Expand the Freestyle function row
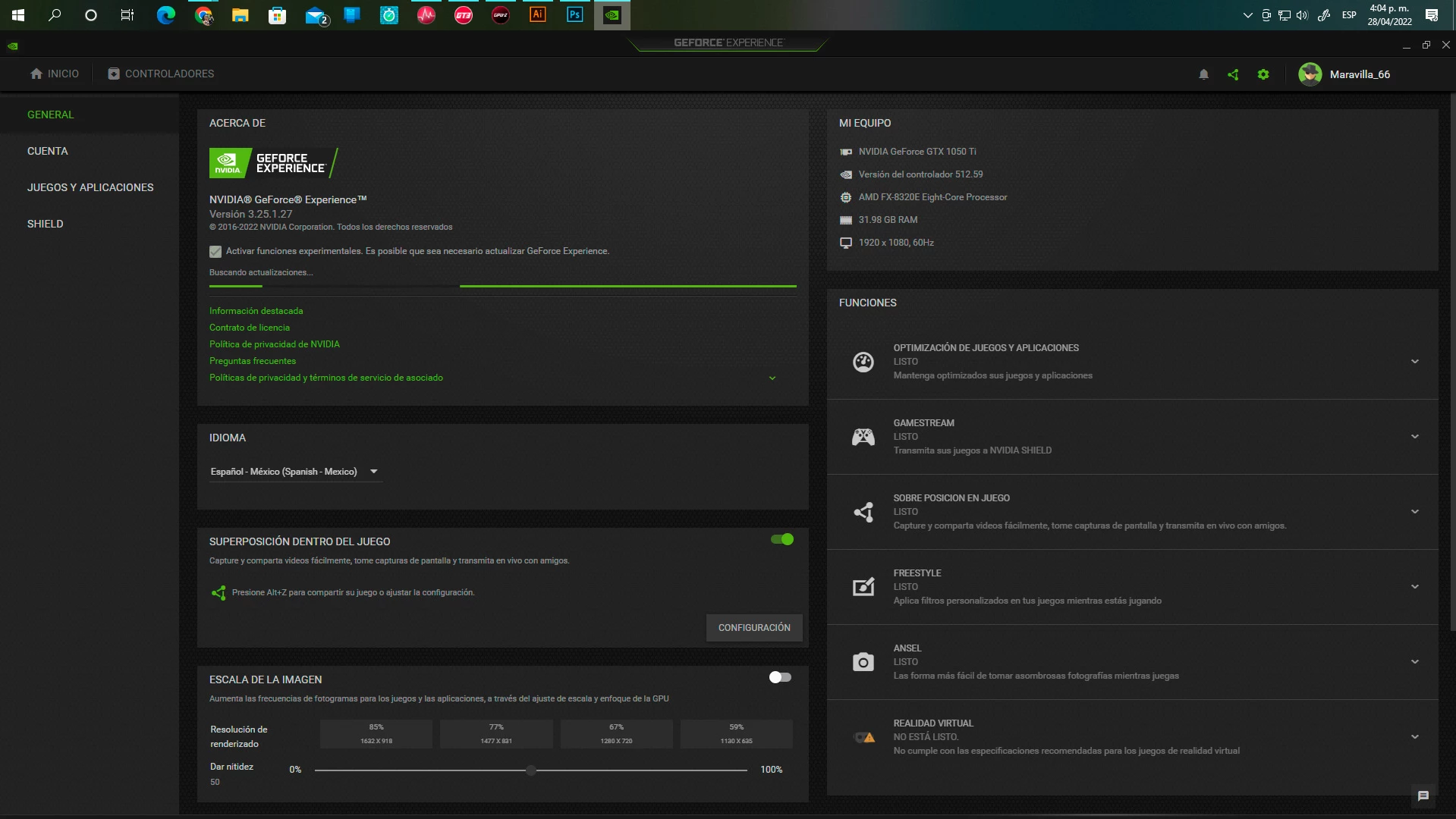Screen dimensions: 1456x819 click(x=1415, y=587)
